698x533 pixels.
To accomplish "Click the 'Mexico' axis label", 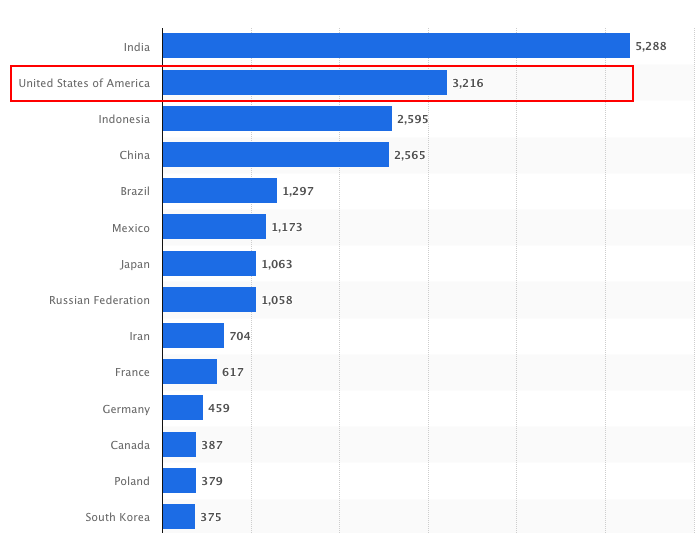I will coord(131,228).
